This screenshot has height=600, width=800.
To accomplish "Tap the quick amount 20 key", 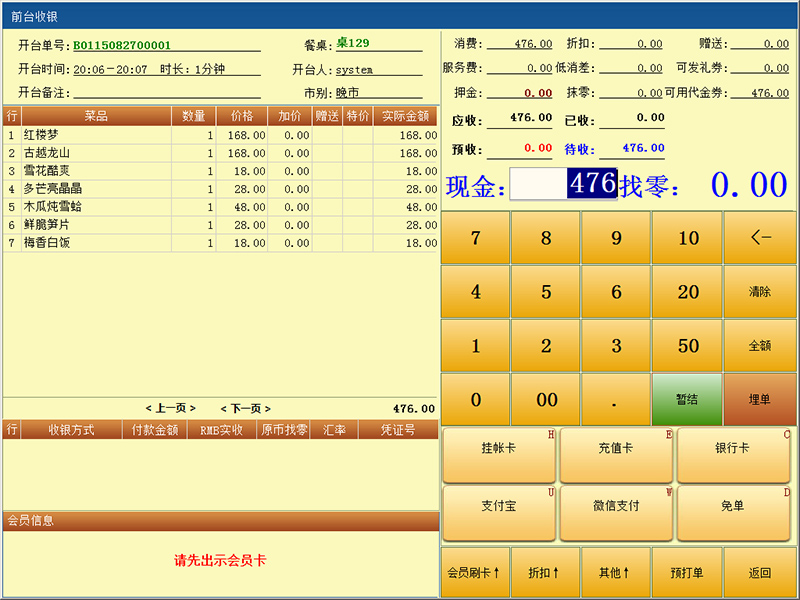I will [687, 292].
